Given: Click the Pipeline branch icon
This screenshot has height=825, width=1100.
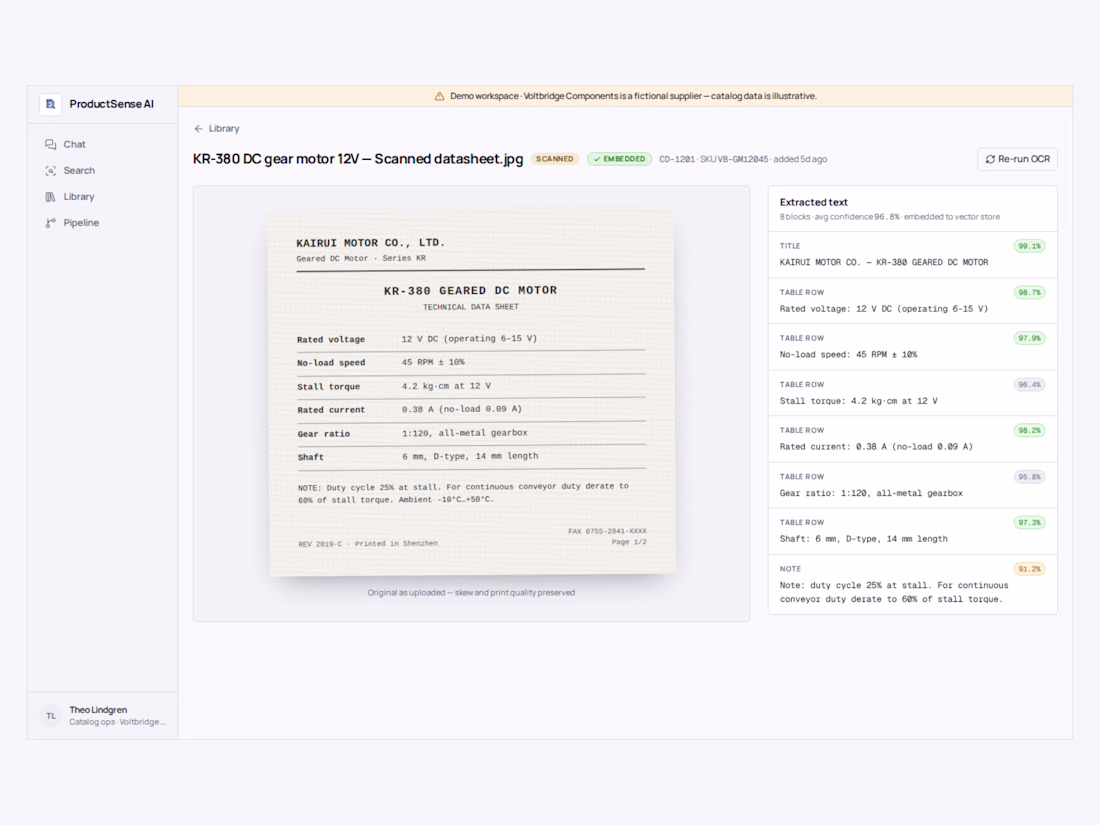Looking at the screenshot, I should (51, 223).
